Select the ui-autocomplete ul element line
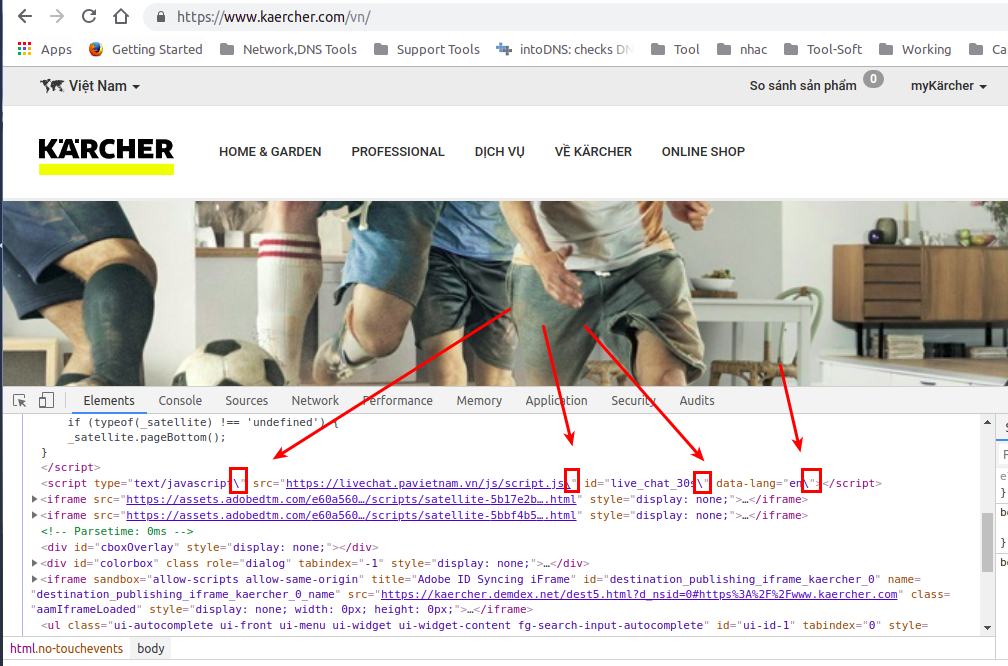Screen dimensions: 1008x666 tap(485, 626)
